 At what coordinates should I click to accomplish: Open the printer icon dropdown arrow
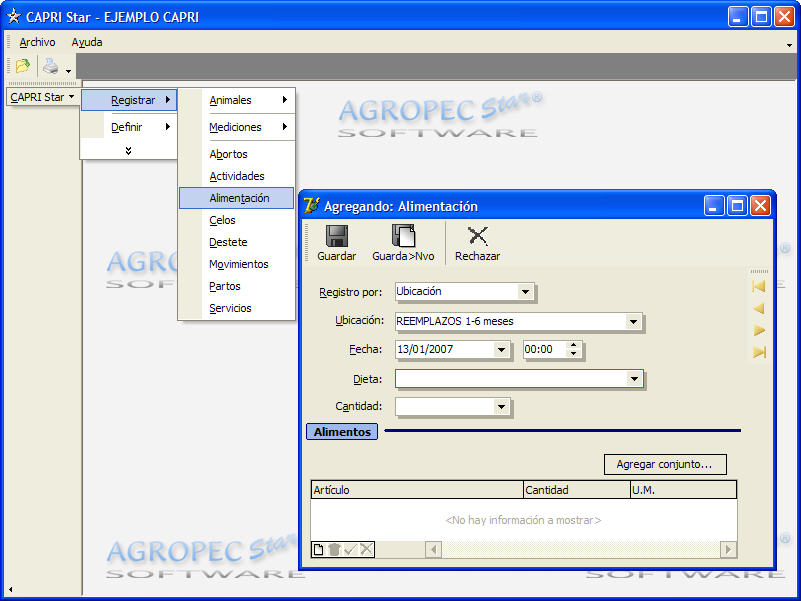68,71
